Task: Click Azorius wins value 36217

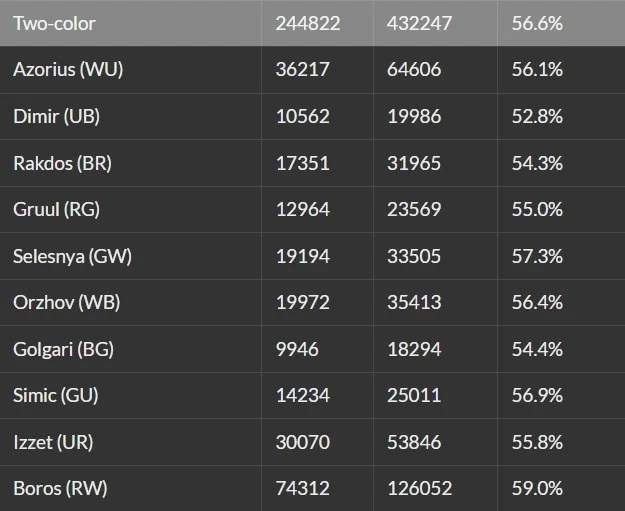Action: tap(303, 69)
